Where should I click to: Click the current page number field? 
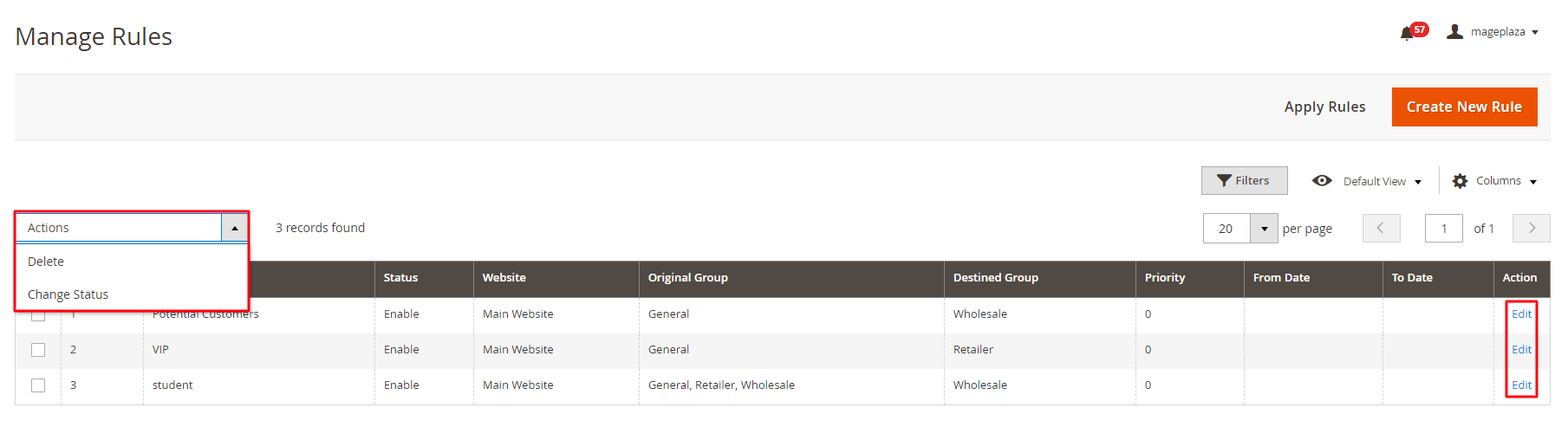(1443, 229)
